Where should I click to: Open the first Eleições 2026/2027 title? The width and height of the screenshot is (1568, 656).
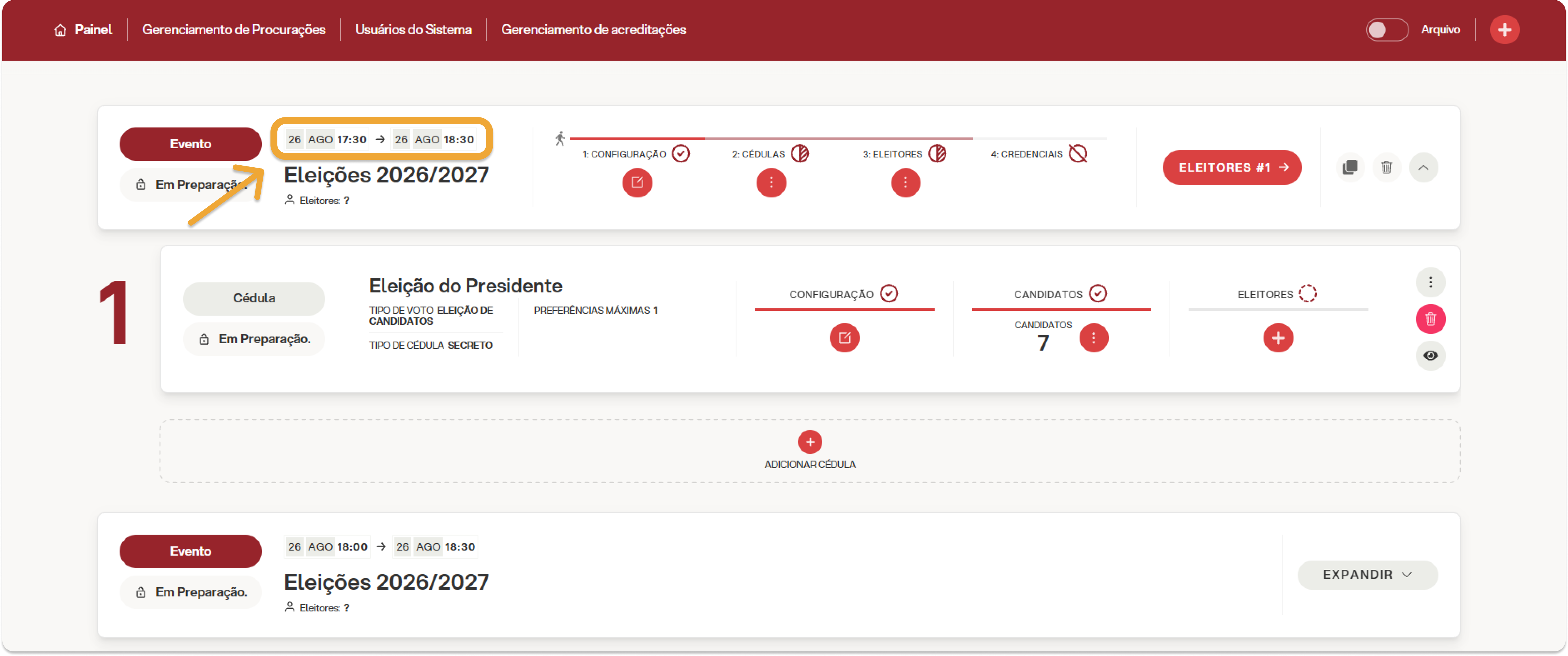tap(387, 175)
